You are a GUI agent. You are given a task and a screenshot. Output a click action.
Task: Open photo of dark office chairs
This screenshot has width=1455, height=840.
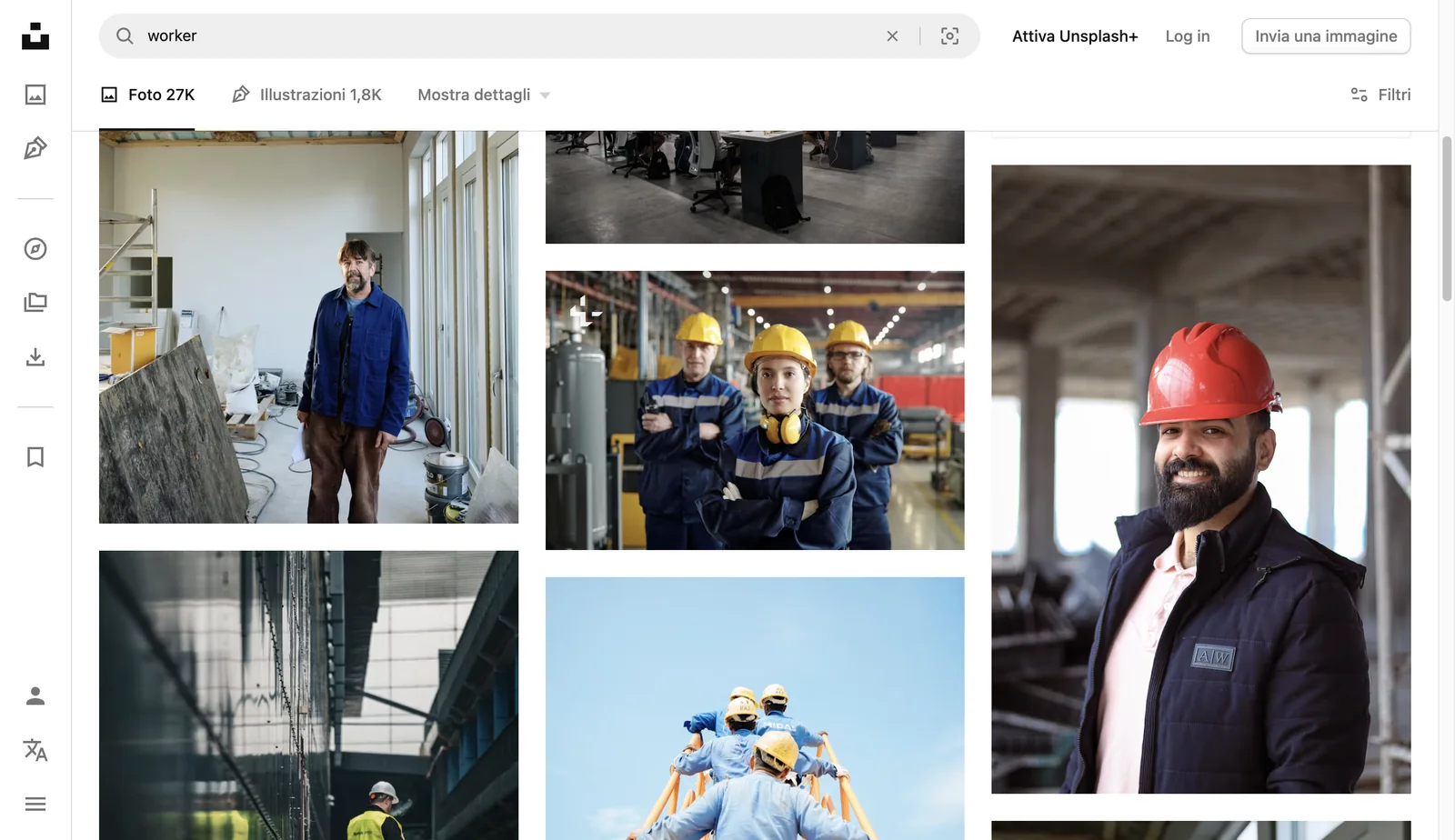(x=755, y=186)
